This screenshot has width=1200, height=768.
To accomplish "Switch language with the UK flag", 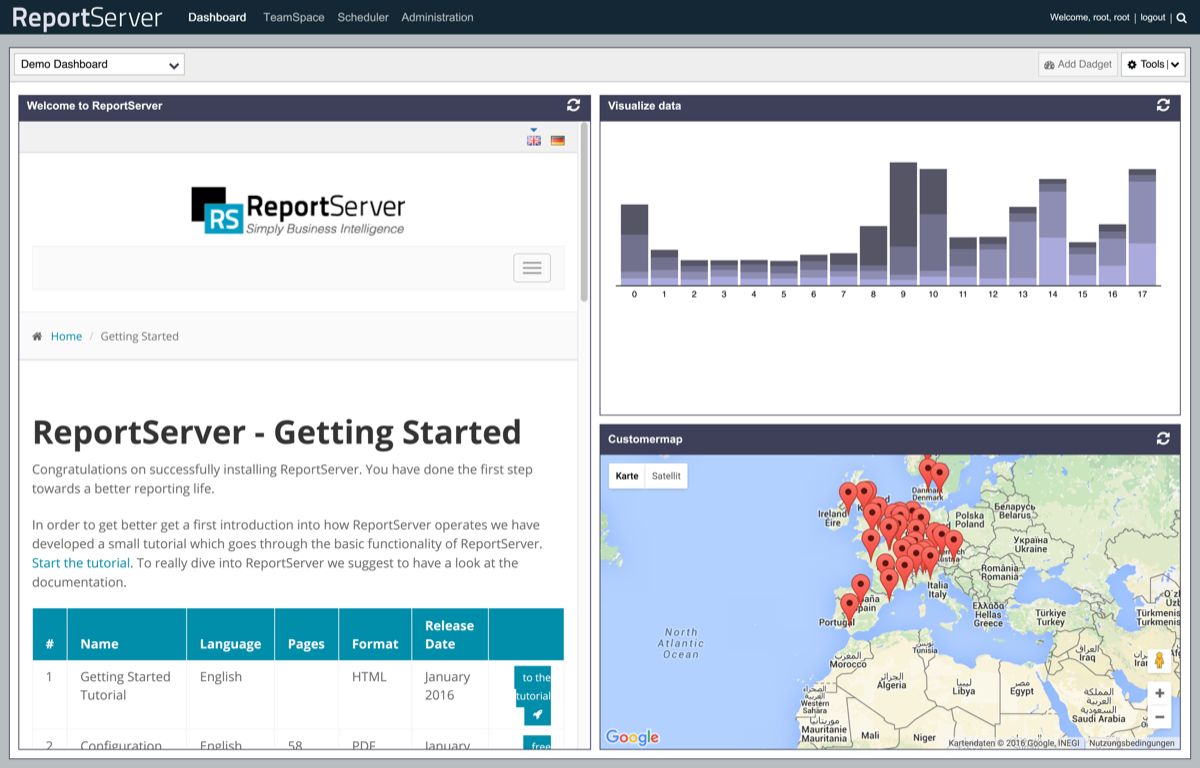I will pyautogui.click(x=534, y=140).
